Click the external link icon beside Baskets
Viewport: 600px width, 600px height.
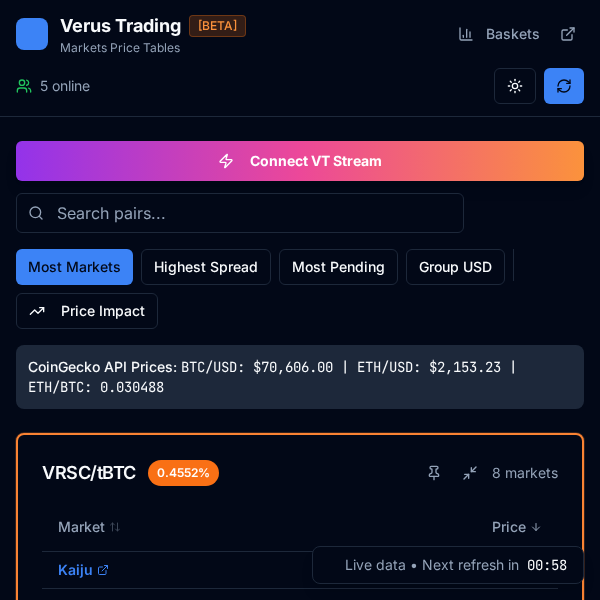pos(568,34)
